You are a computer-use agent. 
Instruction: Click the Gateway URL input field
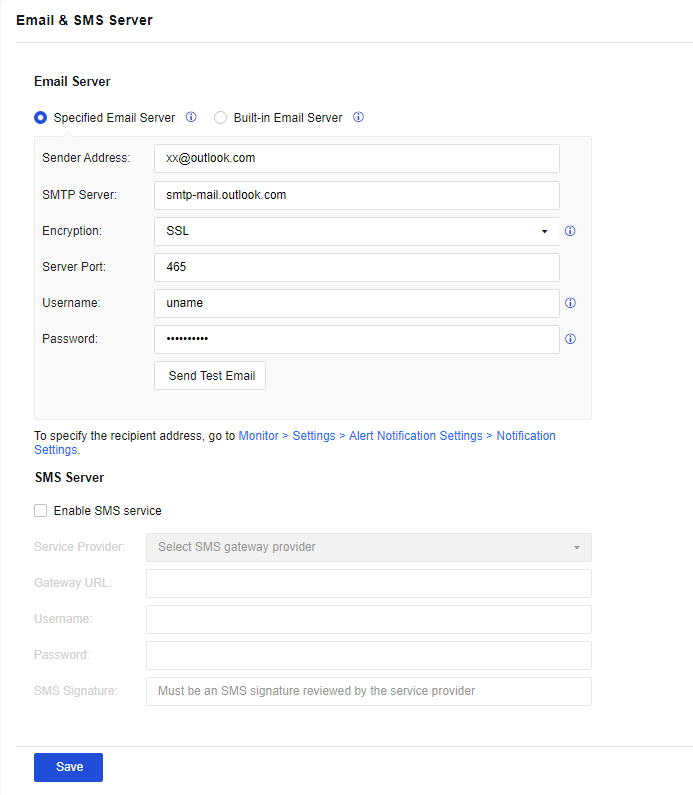(x=368, y=583)
